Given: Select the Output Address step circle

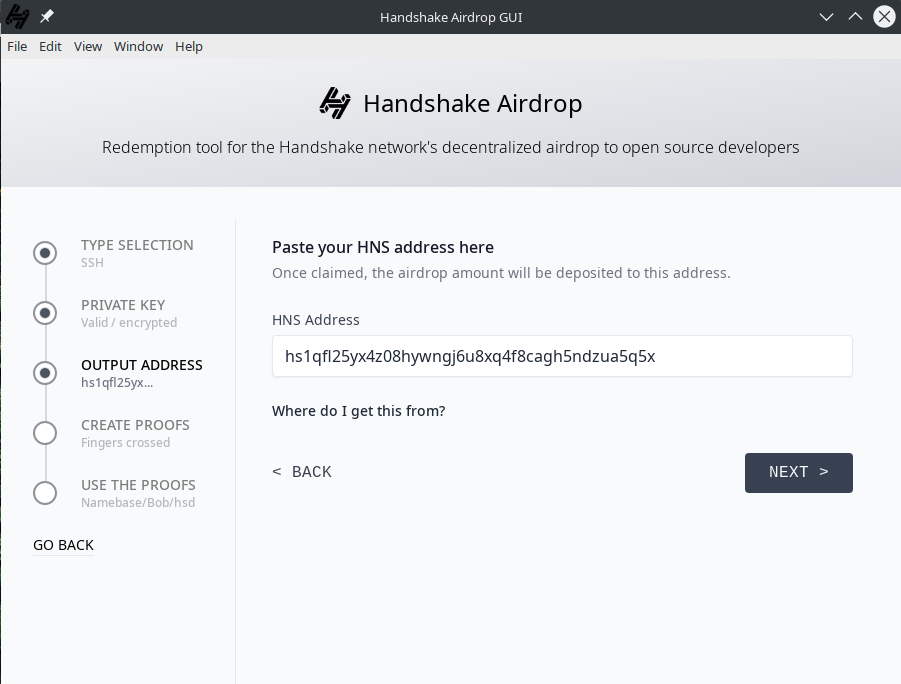Looking at the screenshot, I should 45,373.
